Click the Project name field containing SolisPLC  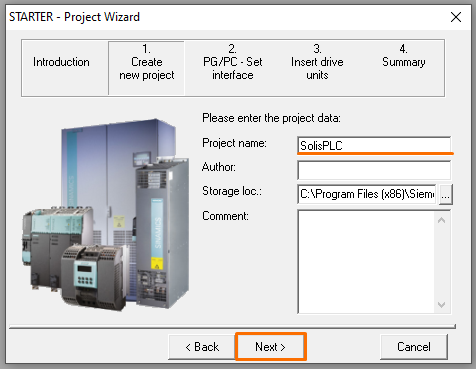click(x=374, y=145)
